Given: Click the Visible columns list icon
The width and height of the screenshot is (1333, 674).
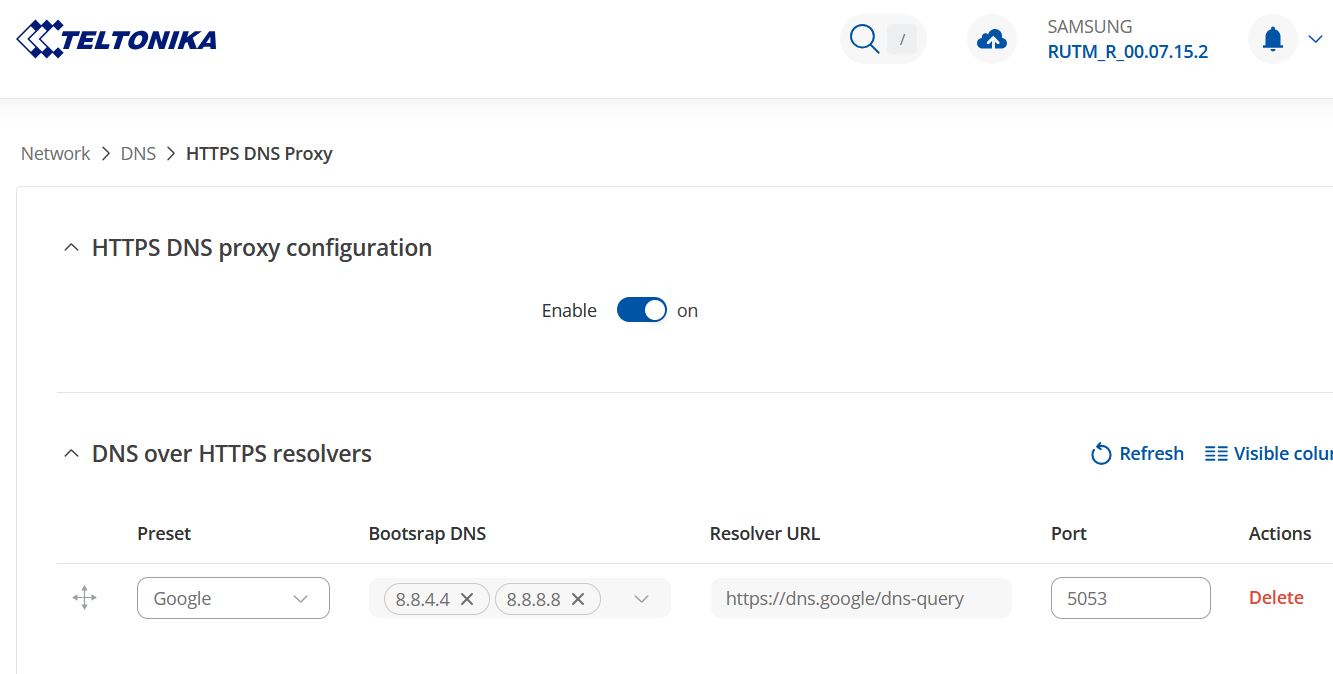Looking at the screenshot, I should (1216, 454).
